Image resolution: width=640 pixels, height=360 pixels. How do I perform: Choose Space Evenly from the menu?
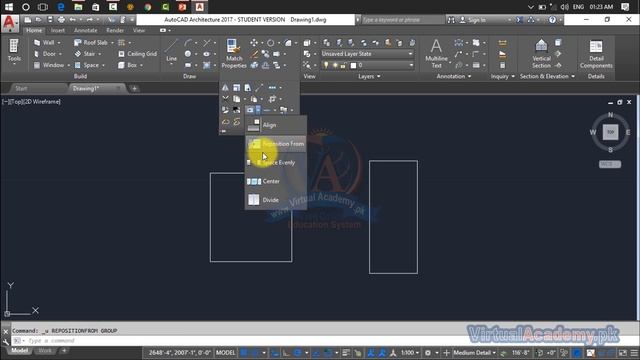point(276,162)
